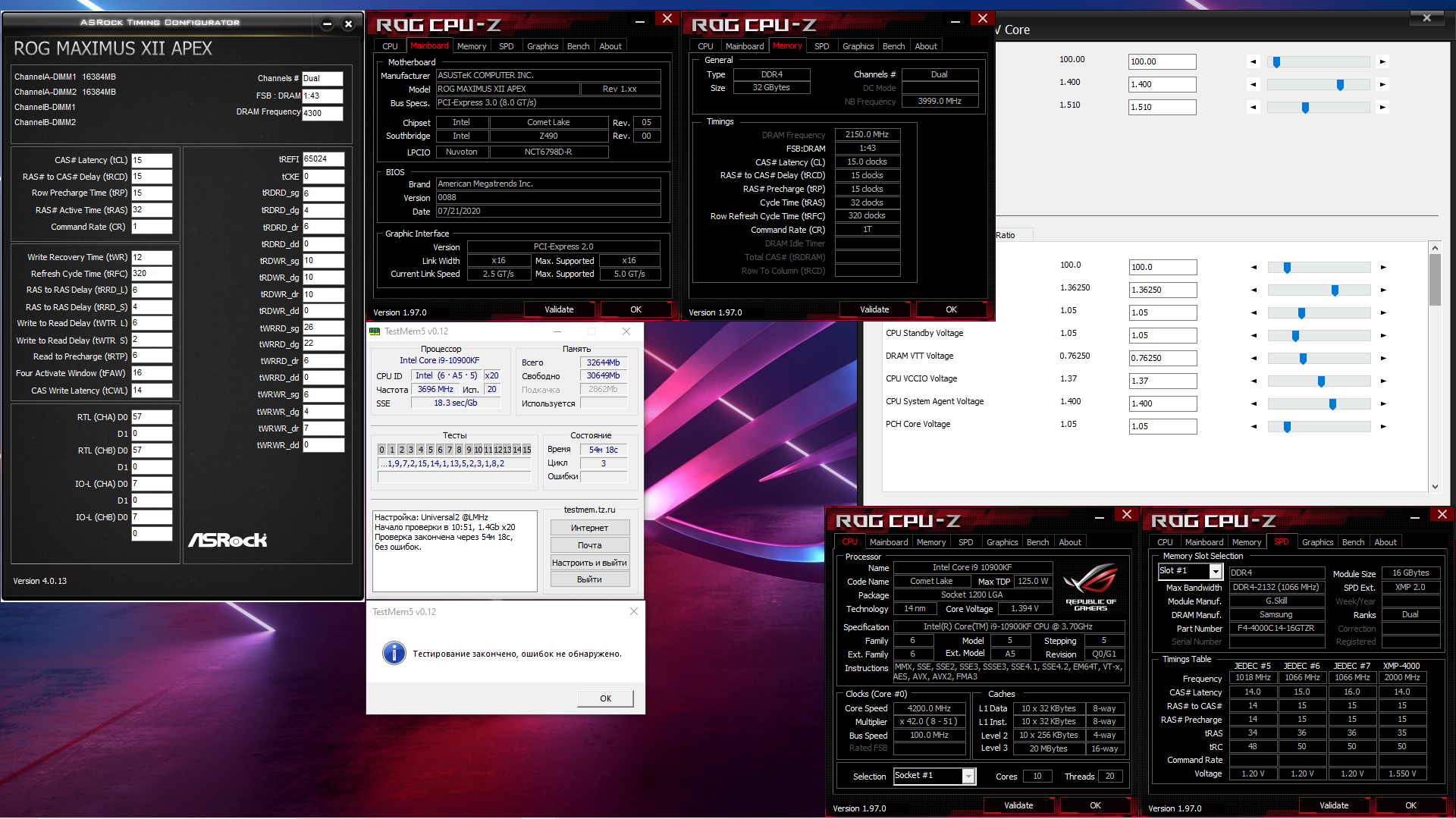Viewport: 1456px width, 819px height.
Task: Click the TestMem5 memory chip title icon
Action: tap(375, 331)
